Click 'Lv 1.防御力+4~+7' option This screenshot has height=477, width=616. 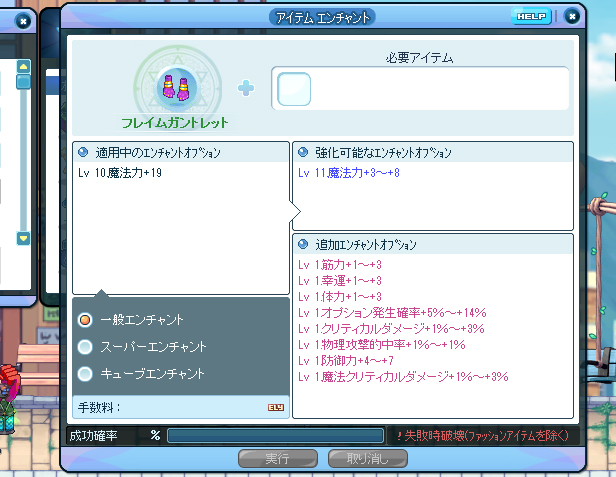click(346, 361)
